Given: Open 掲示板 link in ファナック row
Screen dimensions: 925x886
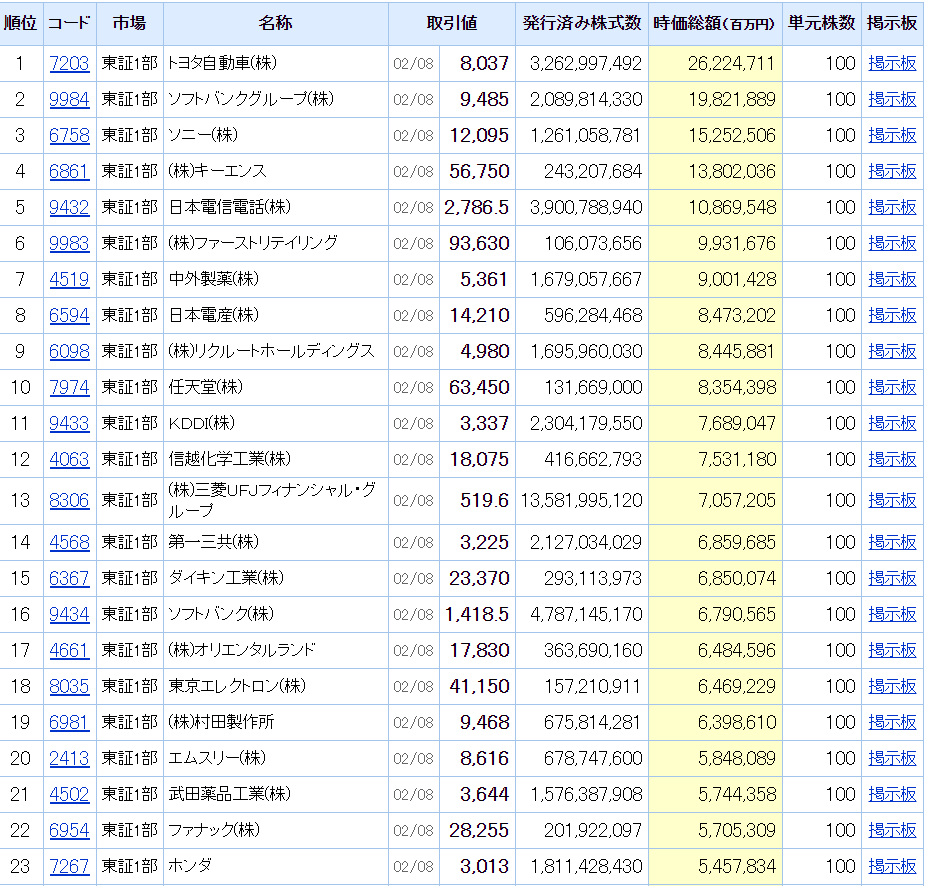Looking at the screenshot, I should point(892,830).
